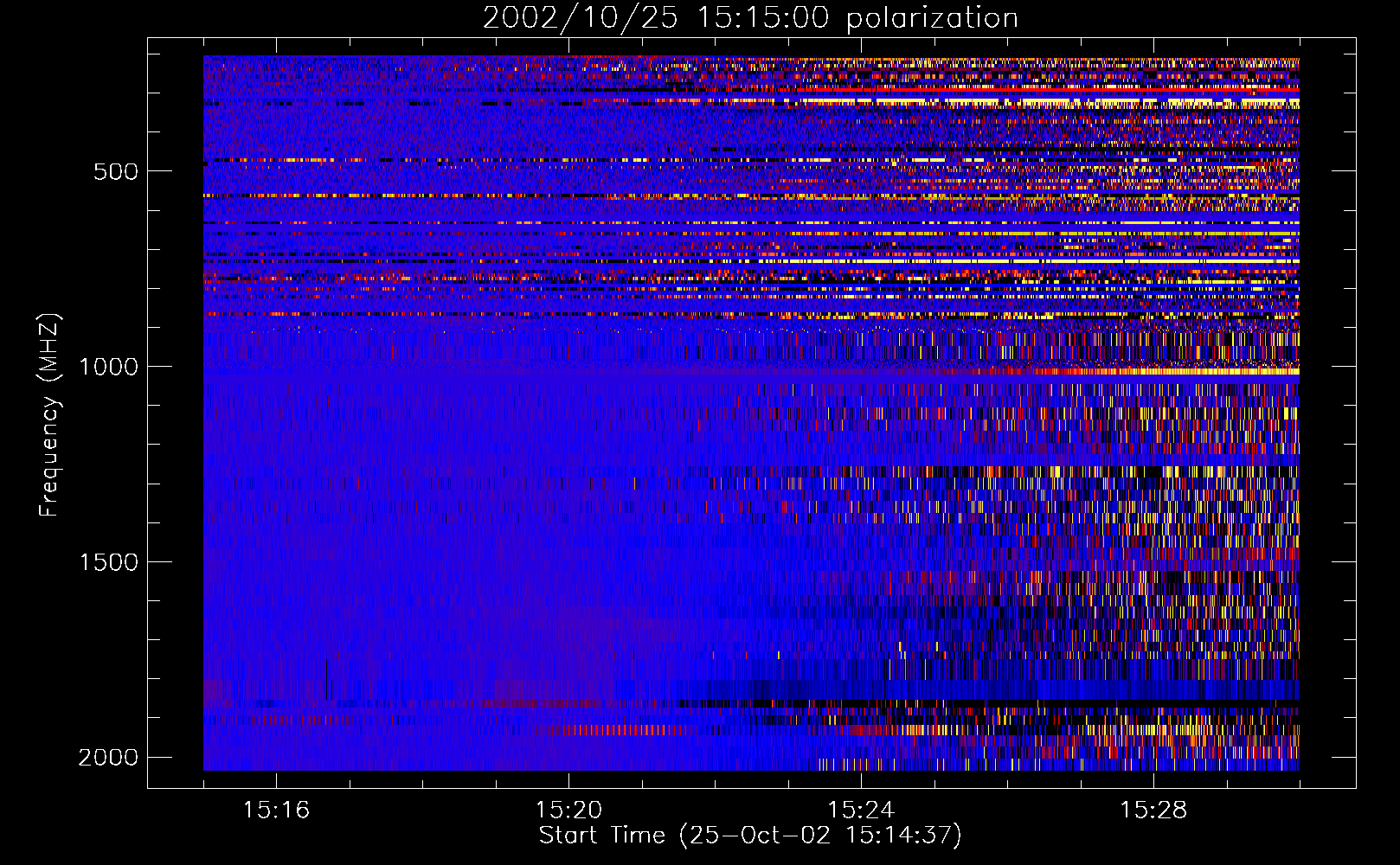Click the 2000 frequency axis label
1400x865 pixels.
[108, 758]
